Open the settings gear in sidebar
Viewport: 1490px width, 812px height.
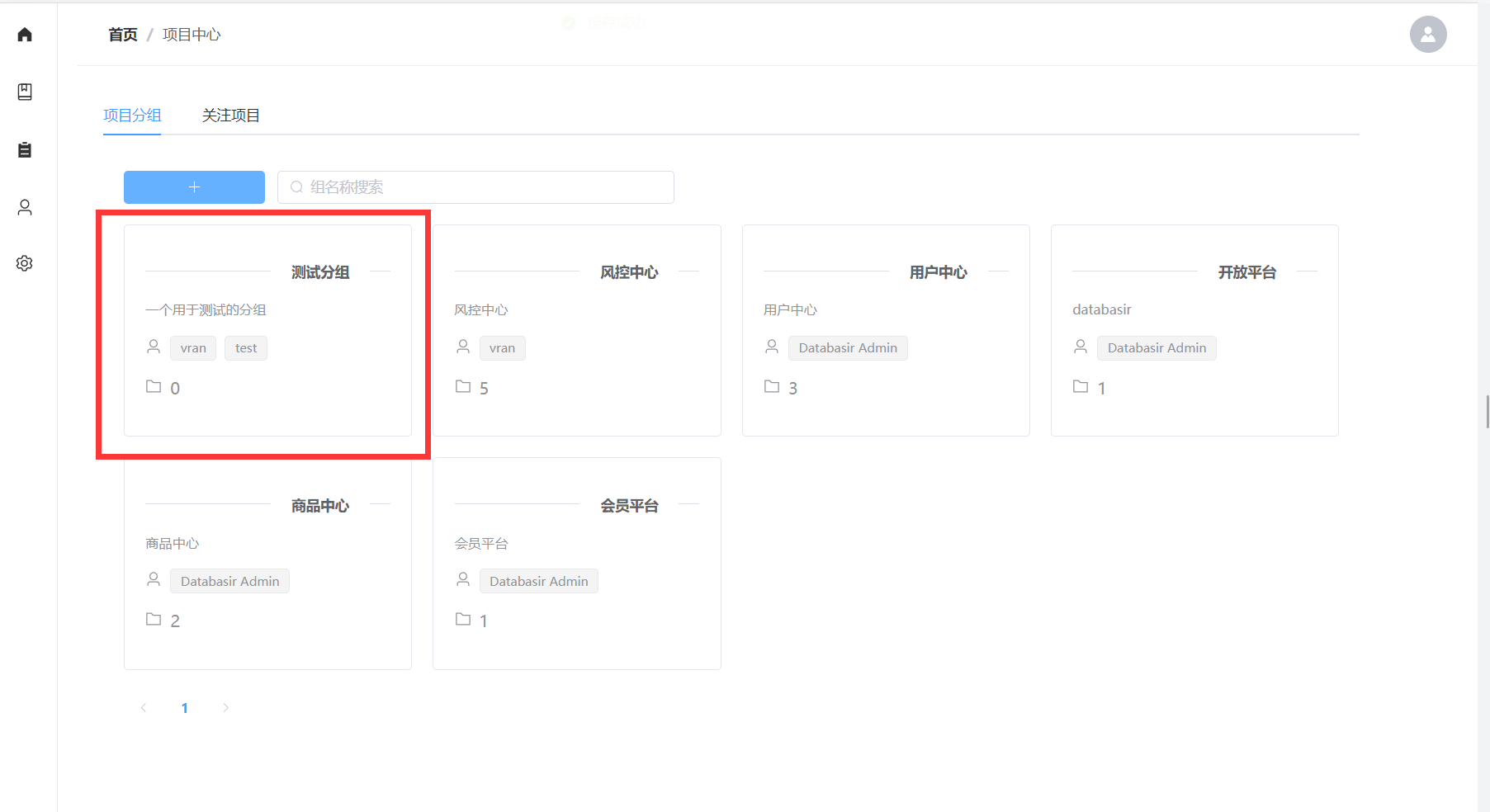click(25, 263)
